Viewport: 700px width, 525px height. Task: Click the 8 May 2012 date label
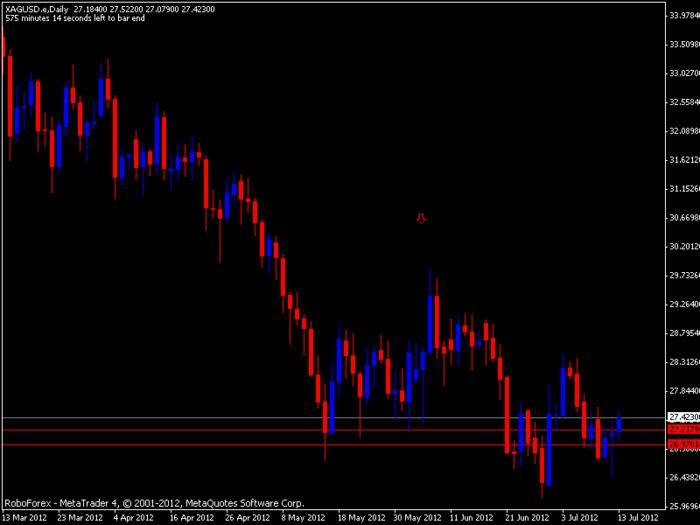[x=303, y=518]
